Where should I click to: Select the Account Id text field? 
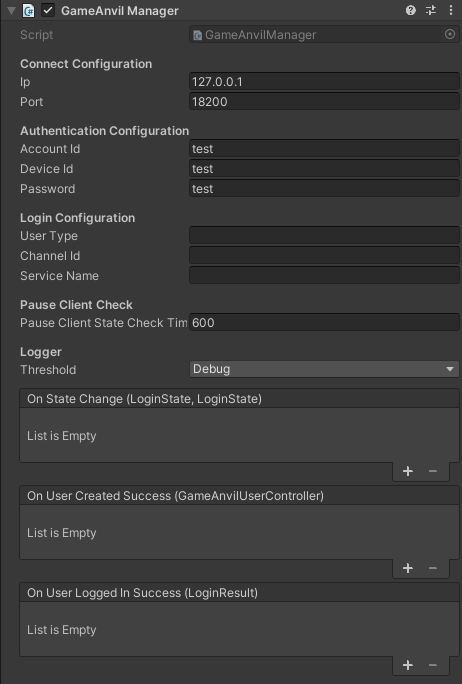pyautogui.click(x=324, y=149)
